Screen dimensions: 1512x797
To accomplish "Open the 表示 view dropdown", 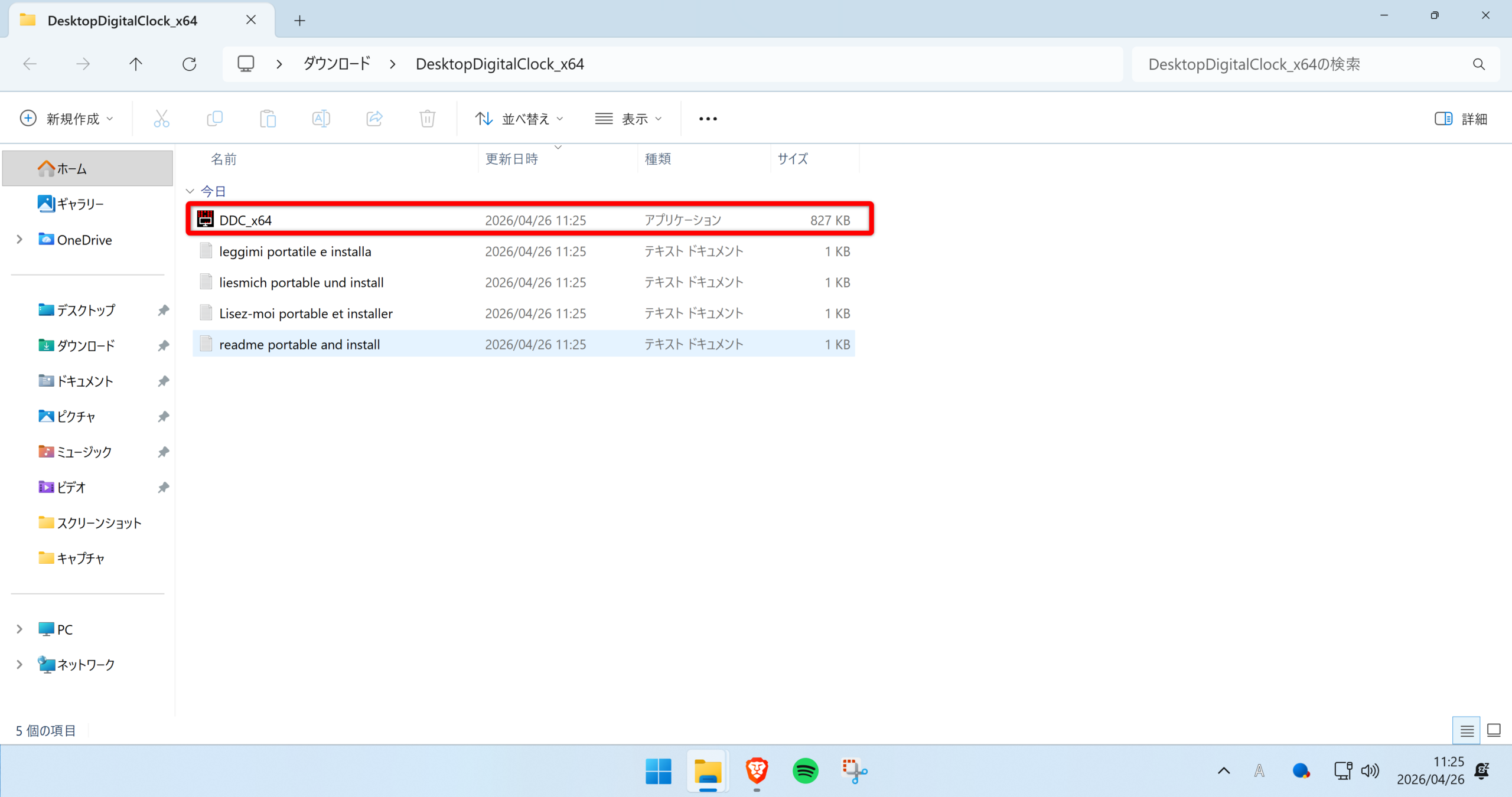I will (x=628, y=119).
